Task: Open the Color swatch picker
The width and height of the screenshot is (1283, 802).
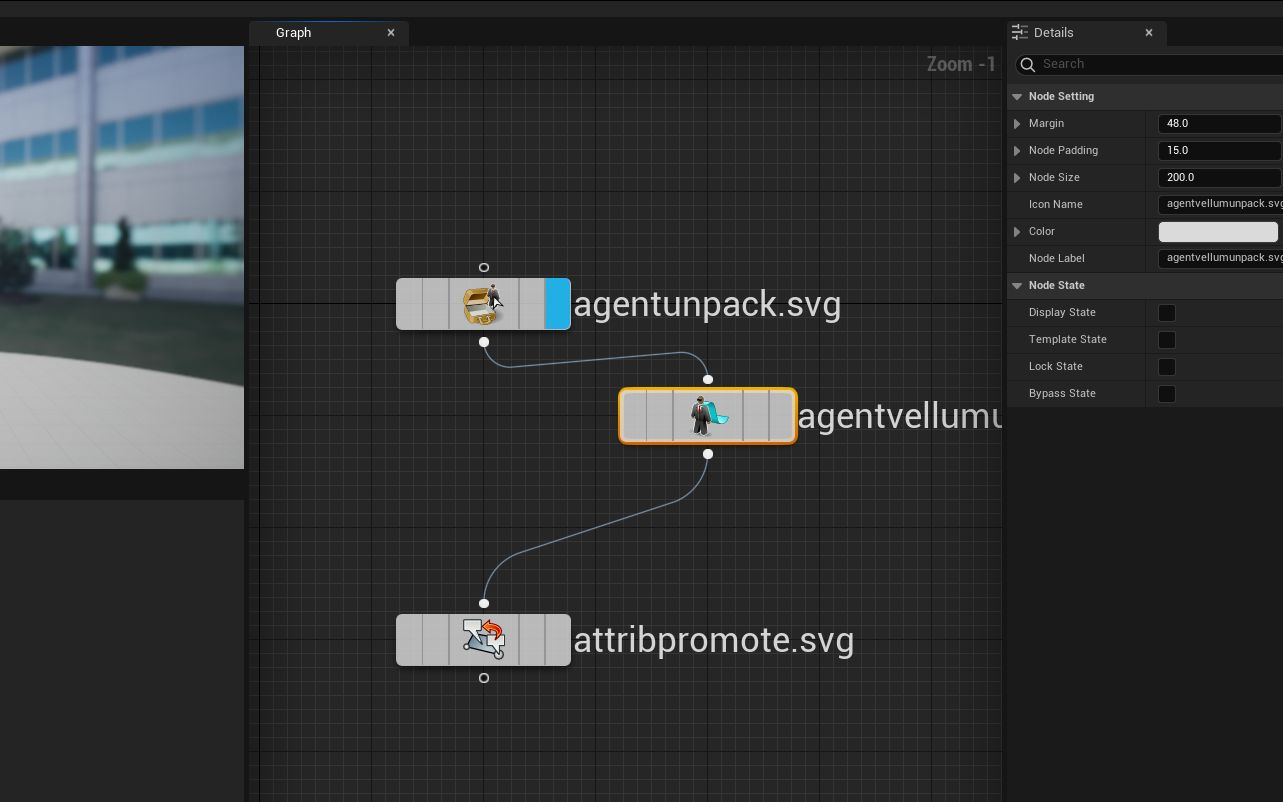Action: pyautogui.click(x=1217, y=232)
